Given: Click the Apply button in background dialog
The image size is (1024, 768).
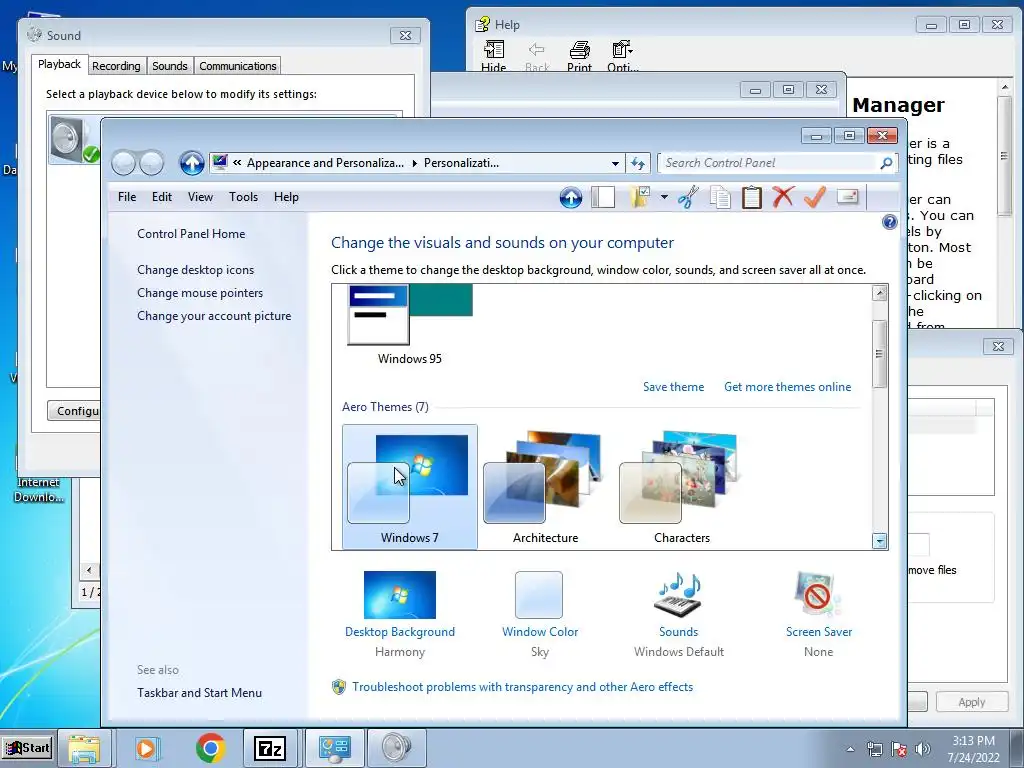Looking at the screenshot, I should click(972, 702).
